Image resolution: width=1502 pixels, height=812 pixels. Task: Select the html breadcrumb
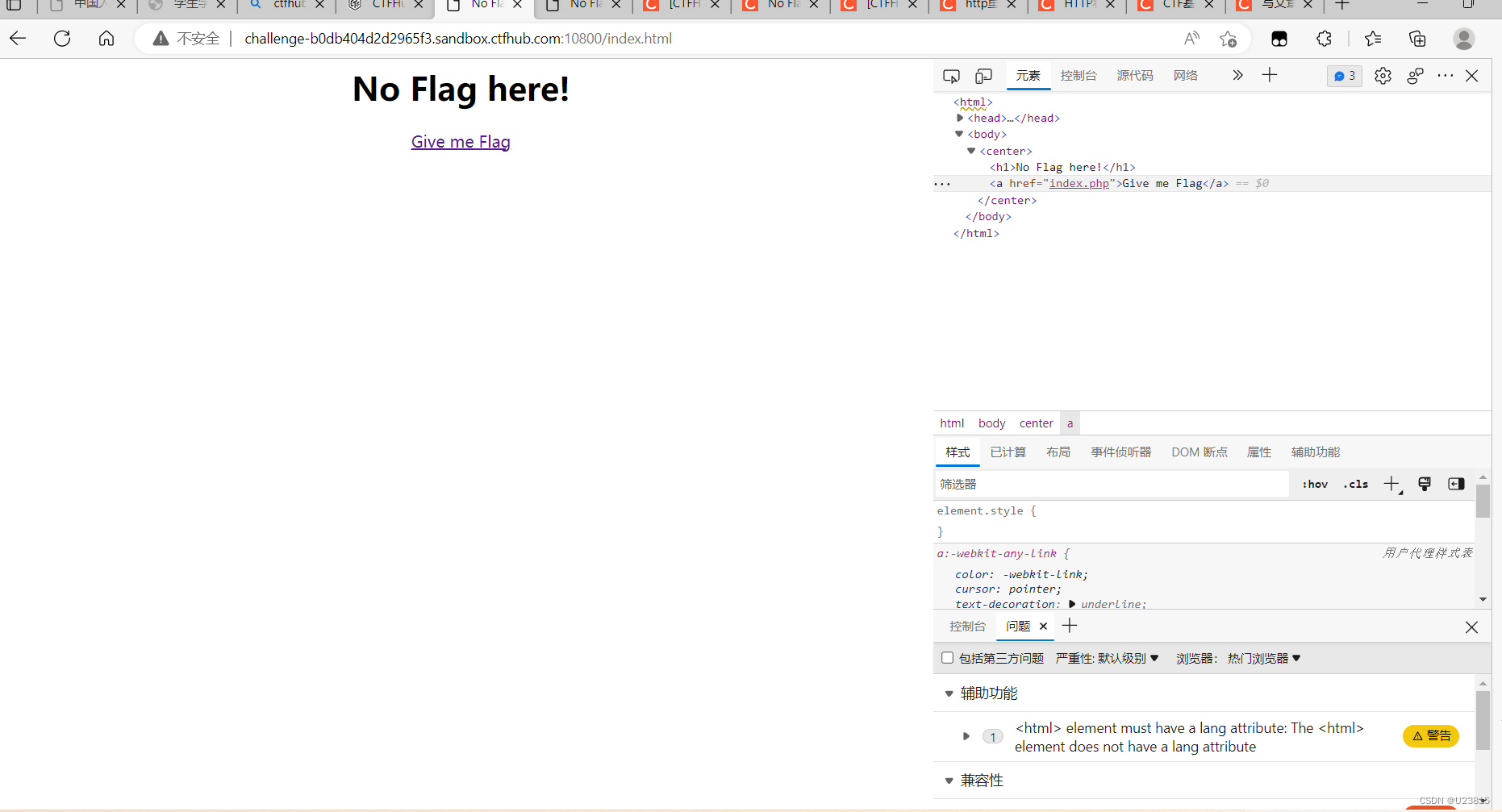pos(952,423)
